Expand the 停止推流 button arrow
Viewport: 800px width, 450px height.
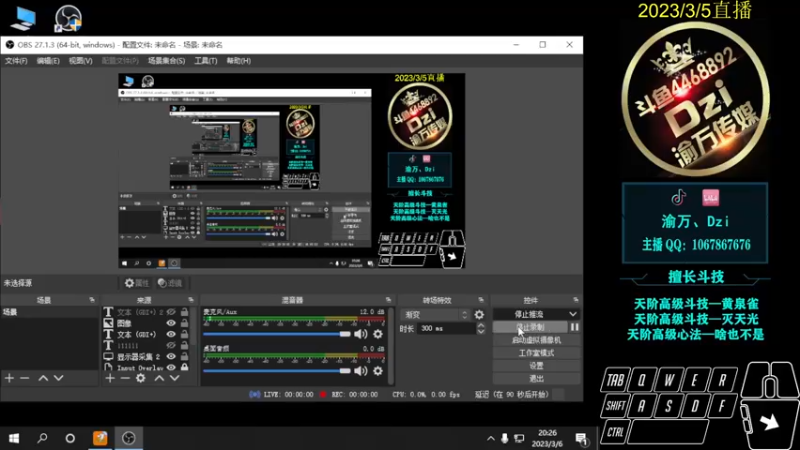[573, 314]
